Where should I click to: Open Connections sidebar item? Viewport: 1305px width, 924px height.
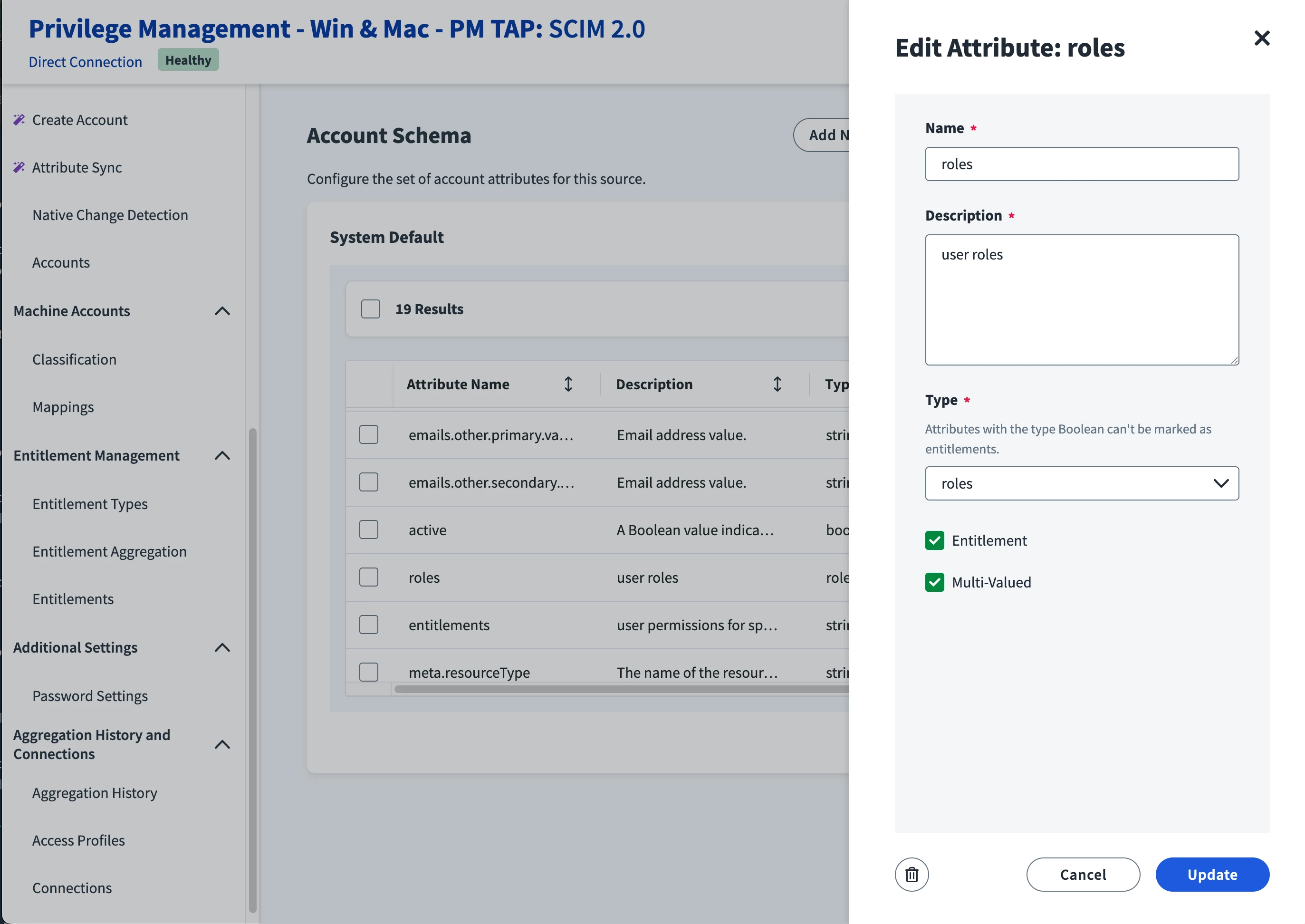[x=72, y=887]
